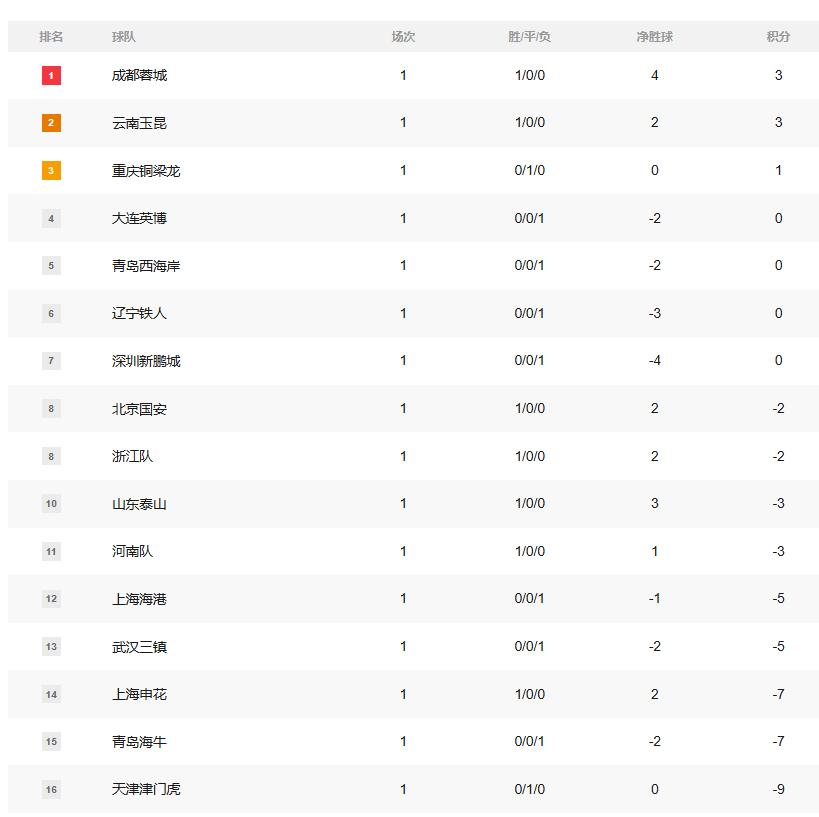Click the rank 16 badge icon
Screen dimensions: 819x817
pyautogui.click(x=51, y=789)
